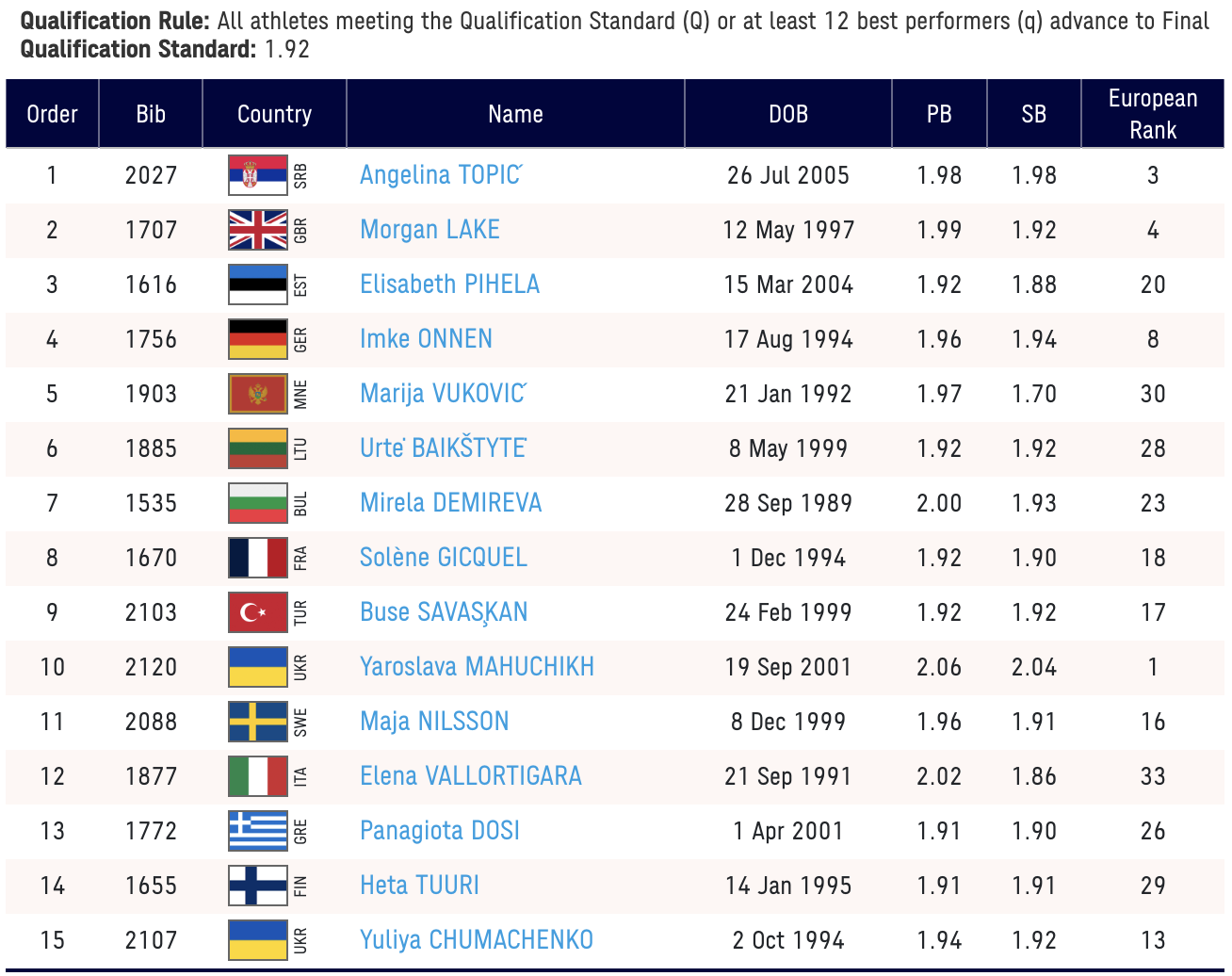The width and height of the screenshot is (1232, 976).
Task: Click the Turkey flag icon
Action: point(257,612)
